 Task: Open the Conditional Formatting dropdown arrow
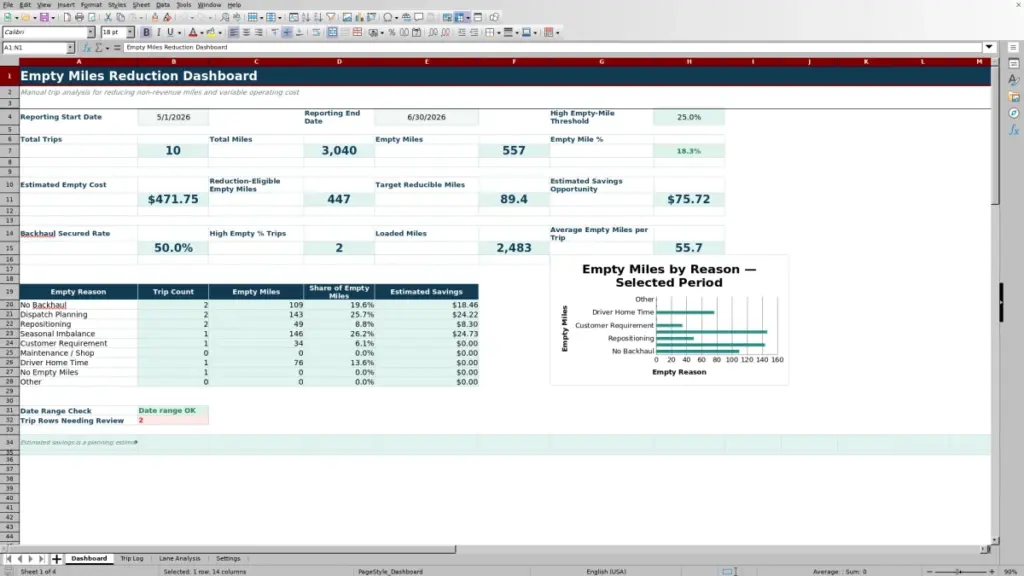(x=557, y=32)
